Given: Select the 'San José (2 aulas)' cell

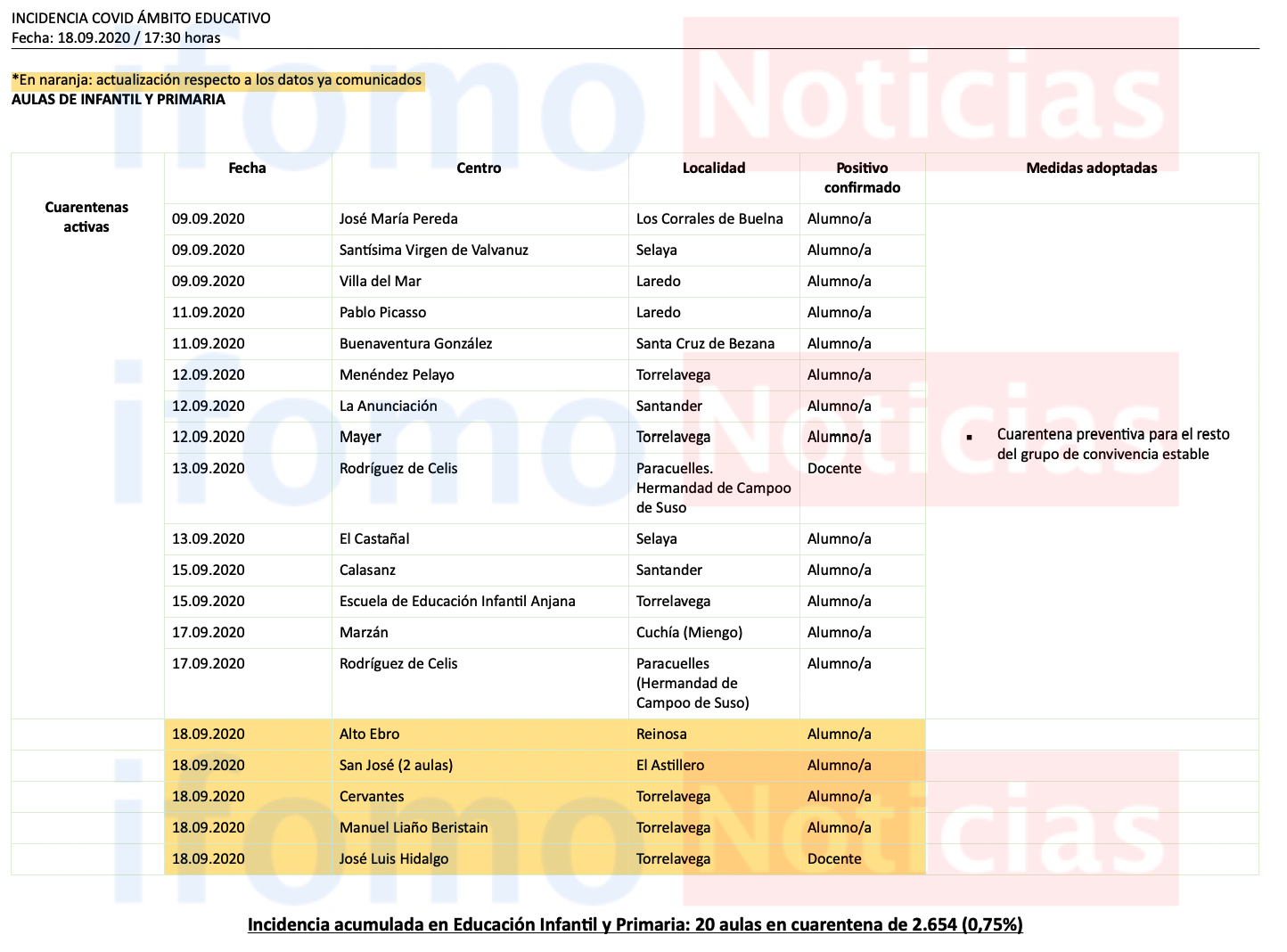Looking at the screenshot, I should click(396, 765).
